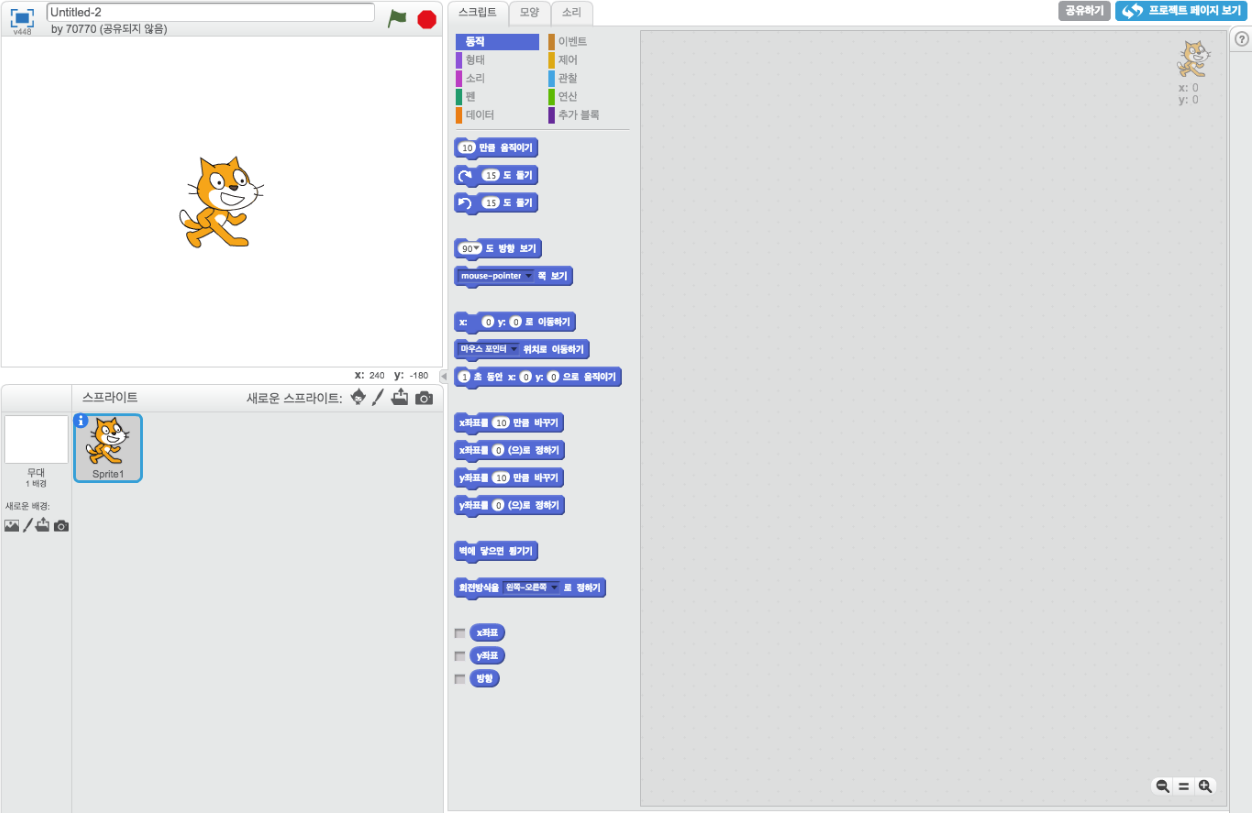Screen dimensions: 1254x816
Task: Open 프로젝트 페이지 보기 button
Action: click(1181, 11)
